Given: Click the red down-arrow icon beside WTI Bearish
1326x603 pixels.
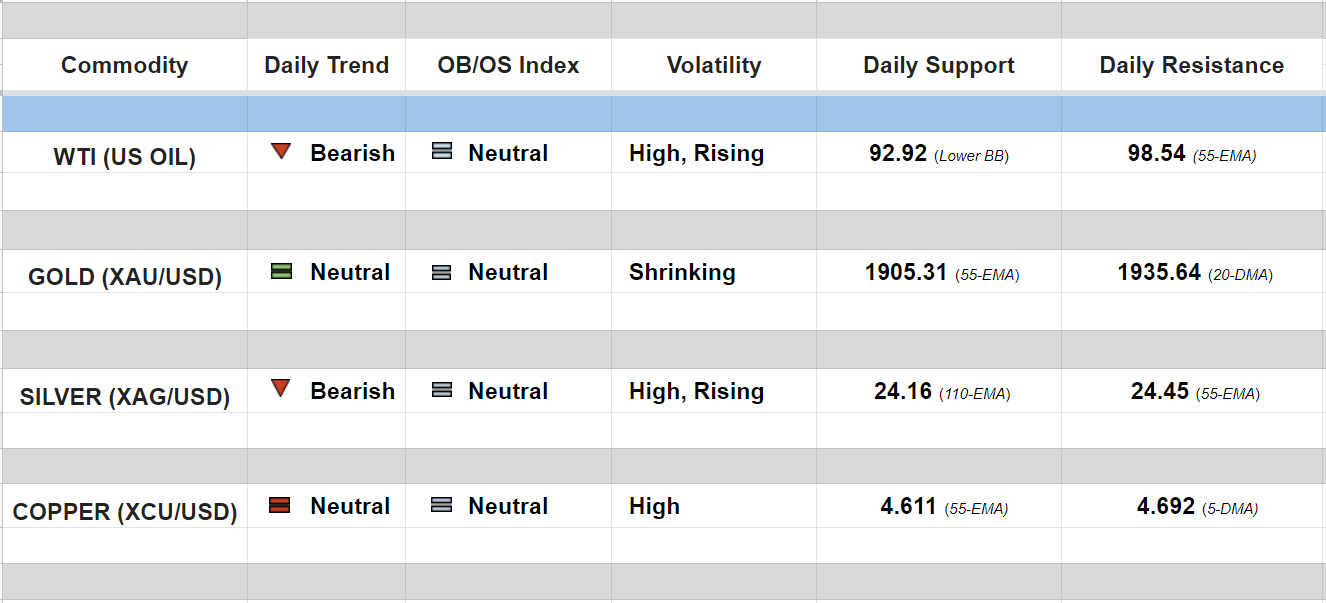Looking at the screenshot, I should (x=281, y=152).
